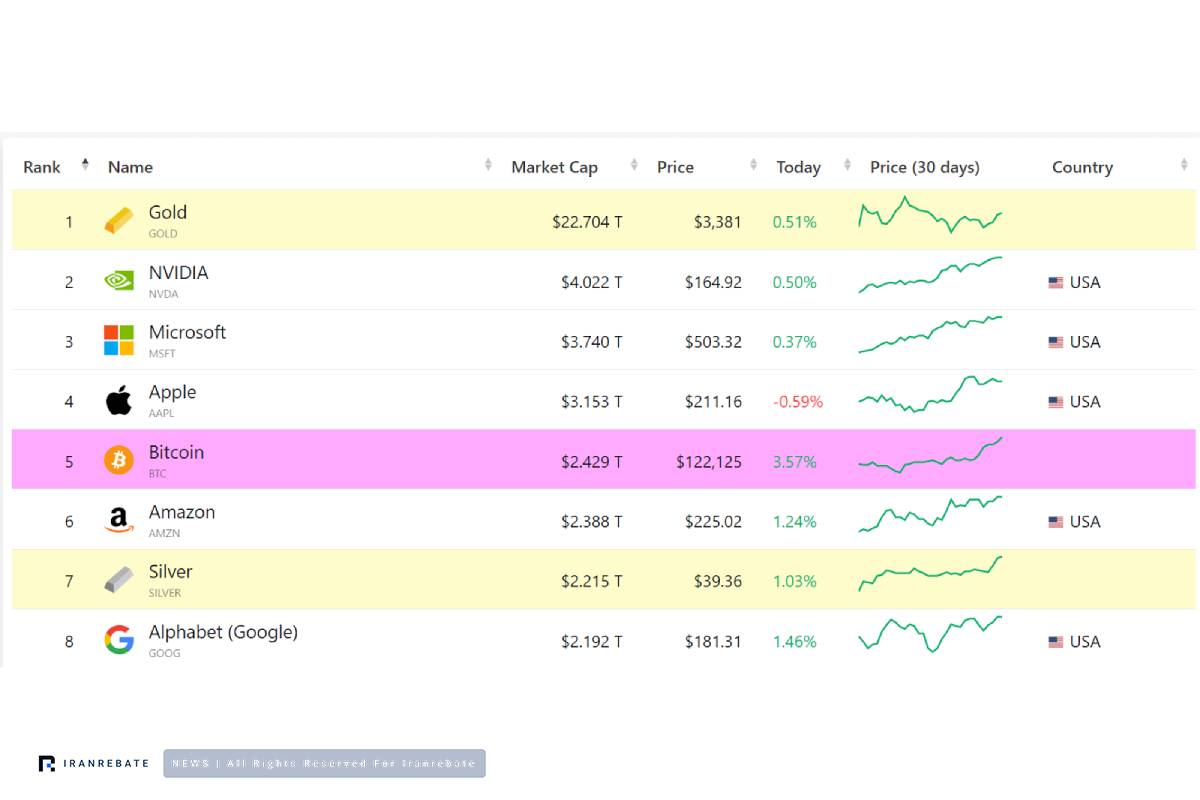Click the NVIDIA logo icon
Image resolution: width=1200 pixels, height=800 pixels.
click(119, 281)
